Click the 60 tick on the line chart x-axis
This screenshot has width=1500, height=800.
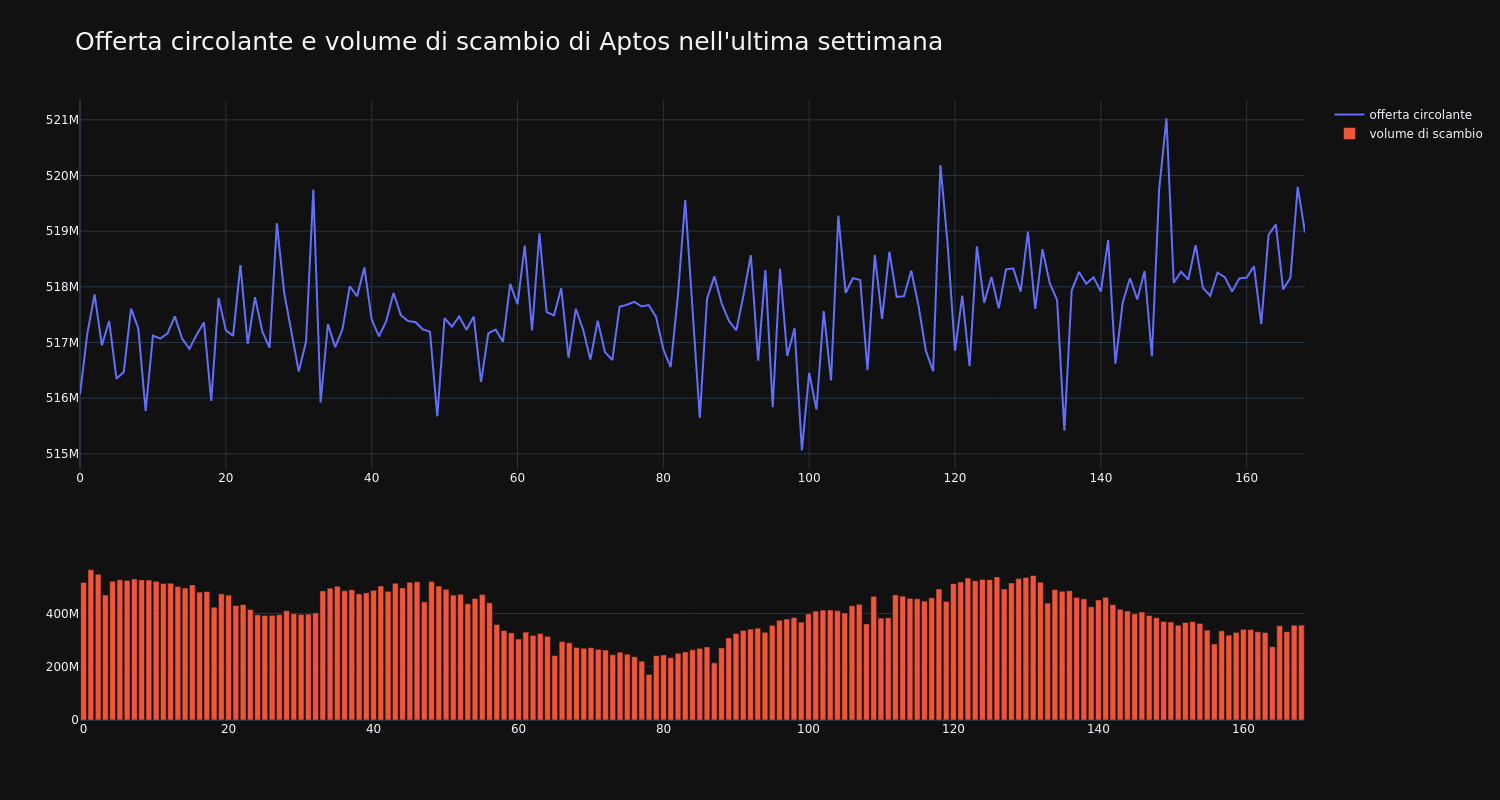click(517, 478)
